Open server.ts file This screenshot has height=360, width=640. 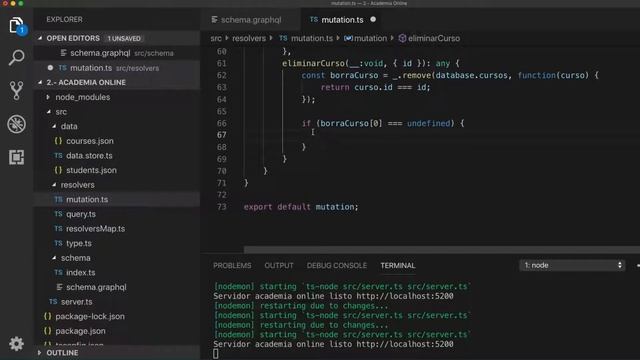coord(76,302)
